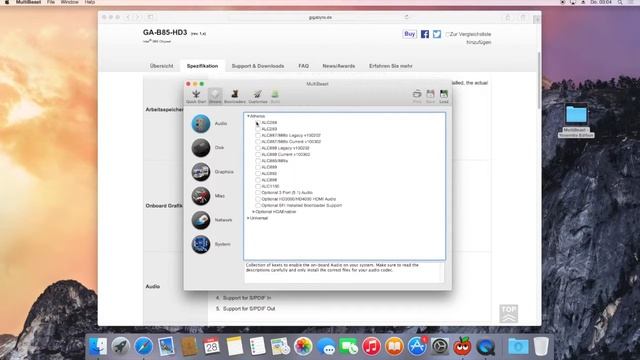Enable Optional EFI Installed Bootloader Support

[258, 205]
